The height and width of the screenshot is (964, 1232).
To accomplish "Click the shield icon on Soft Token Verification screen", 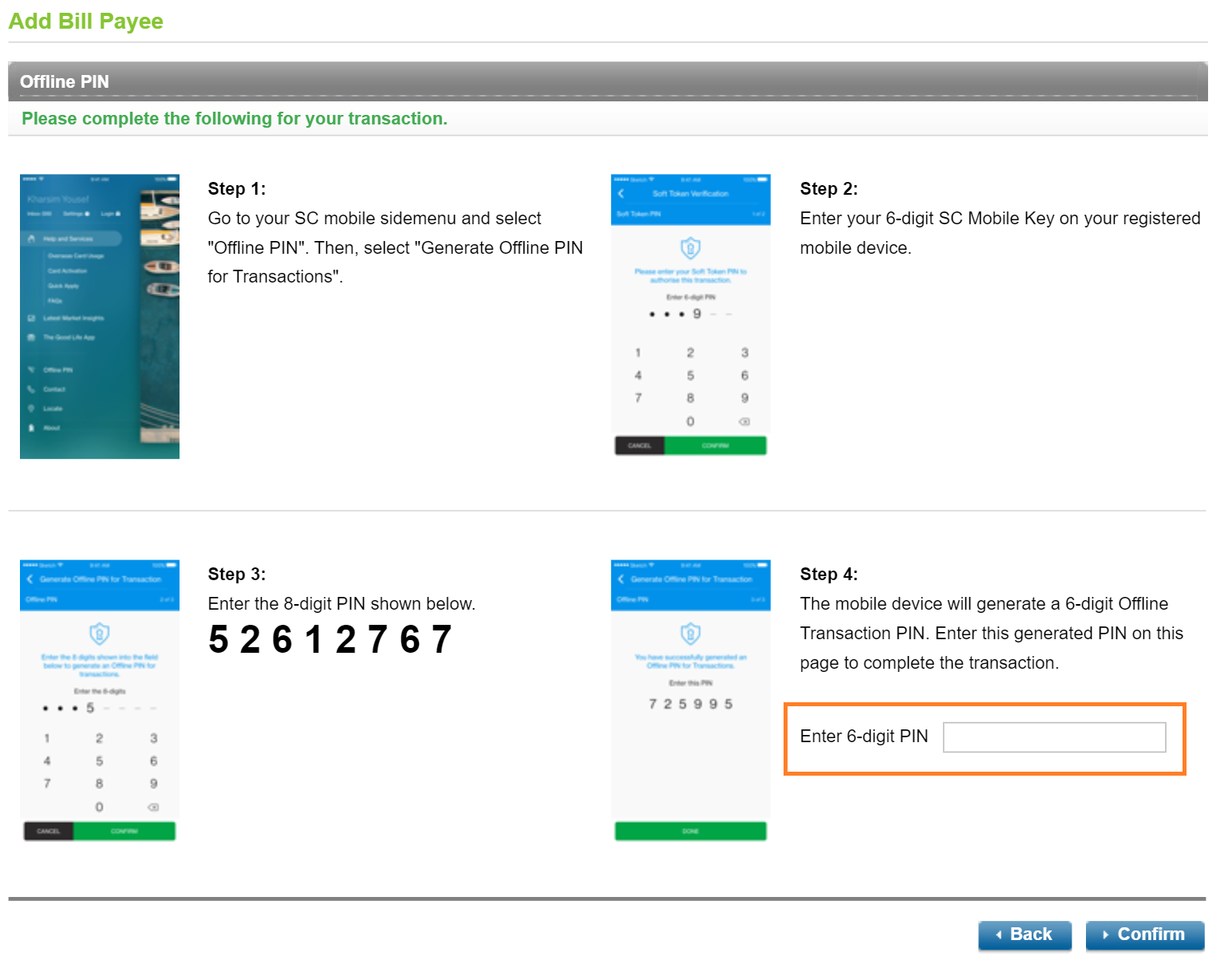I will click(689, 247).
